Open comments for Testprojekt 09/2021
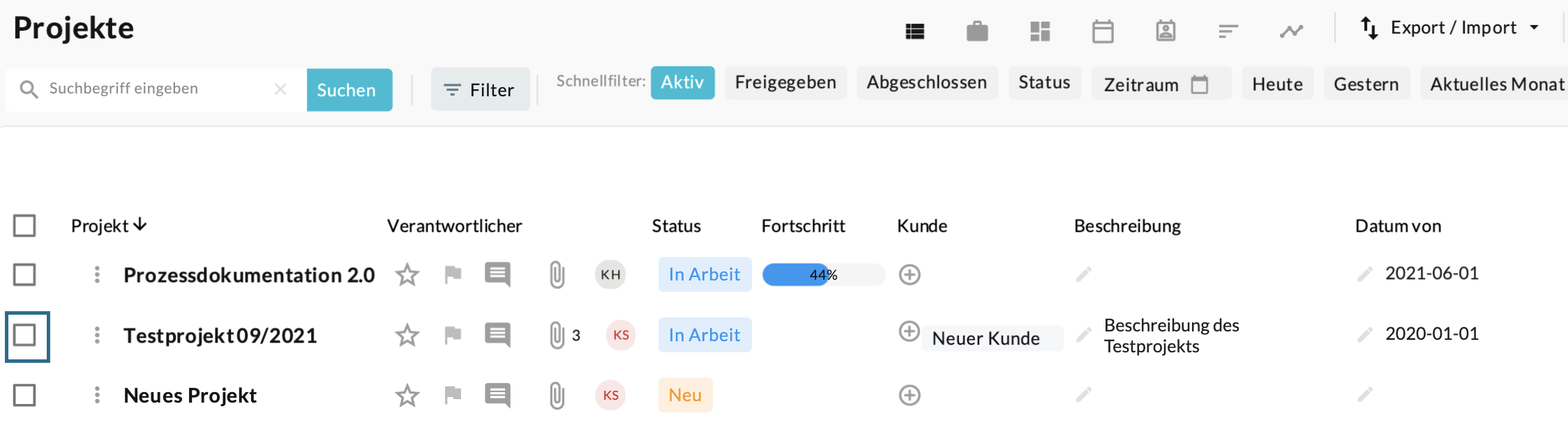Screen dimensions: 1568x441 [x=497, y=335]
